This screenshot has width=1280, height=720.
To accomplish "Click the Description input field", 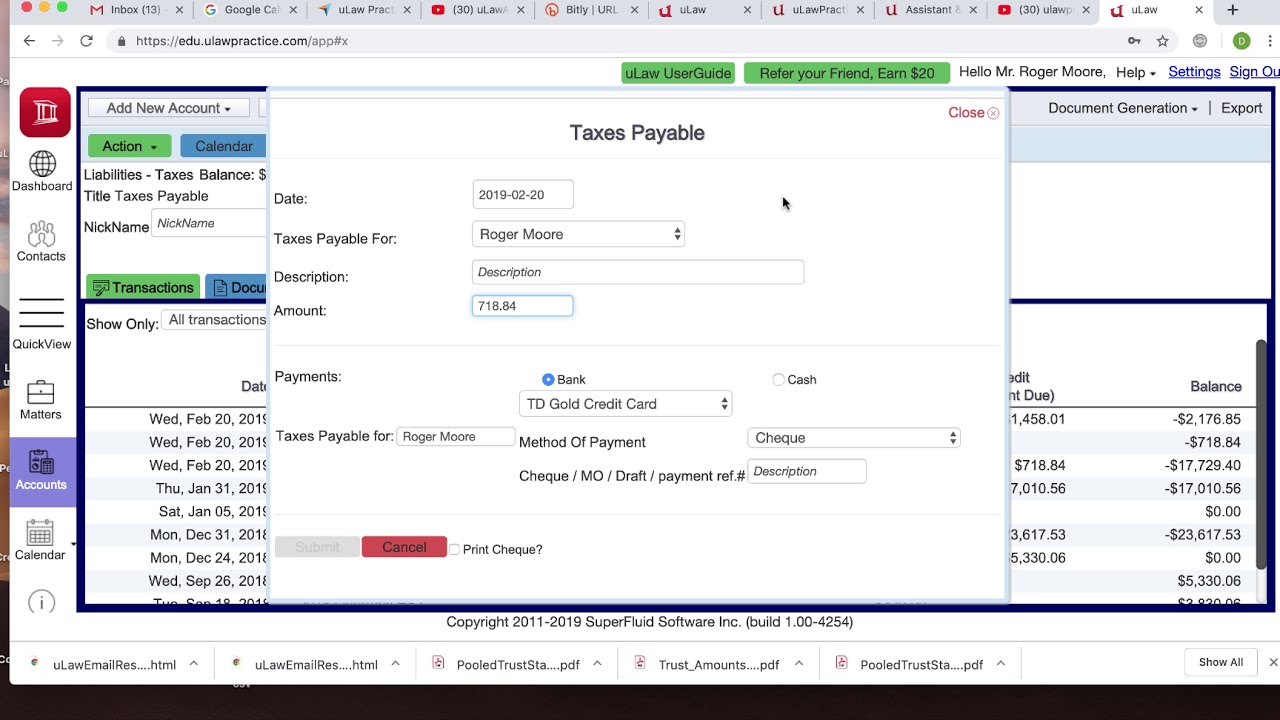I will pyautogui.click(x=638, y=272).
